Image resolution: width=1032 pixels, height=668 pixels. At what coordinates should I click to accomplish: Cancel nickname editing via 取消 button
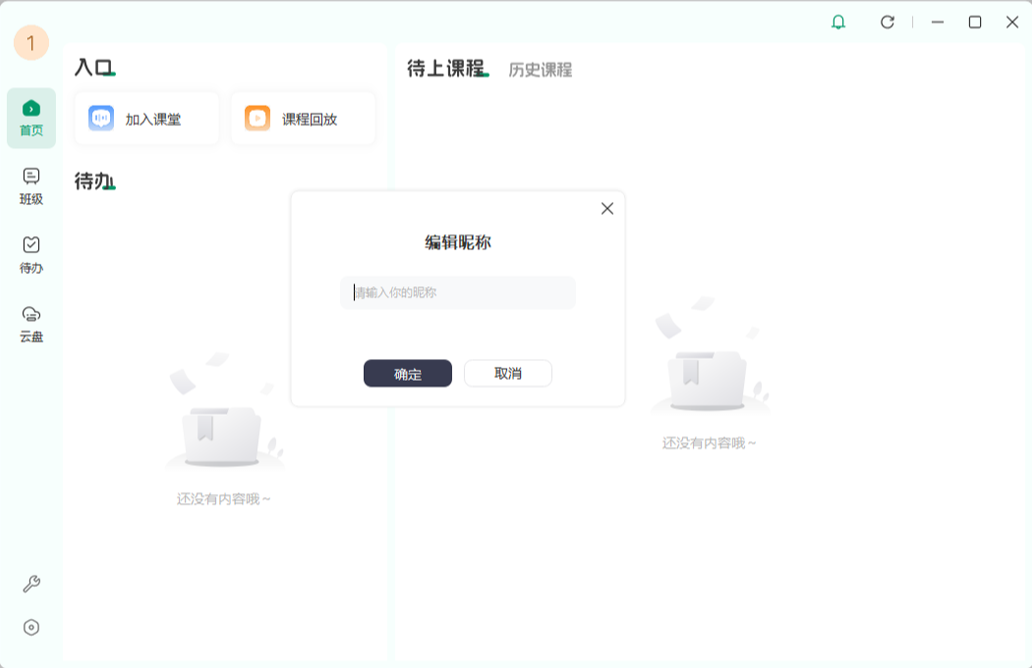[508, 373]
